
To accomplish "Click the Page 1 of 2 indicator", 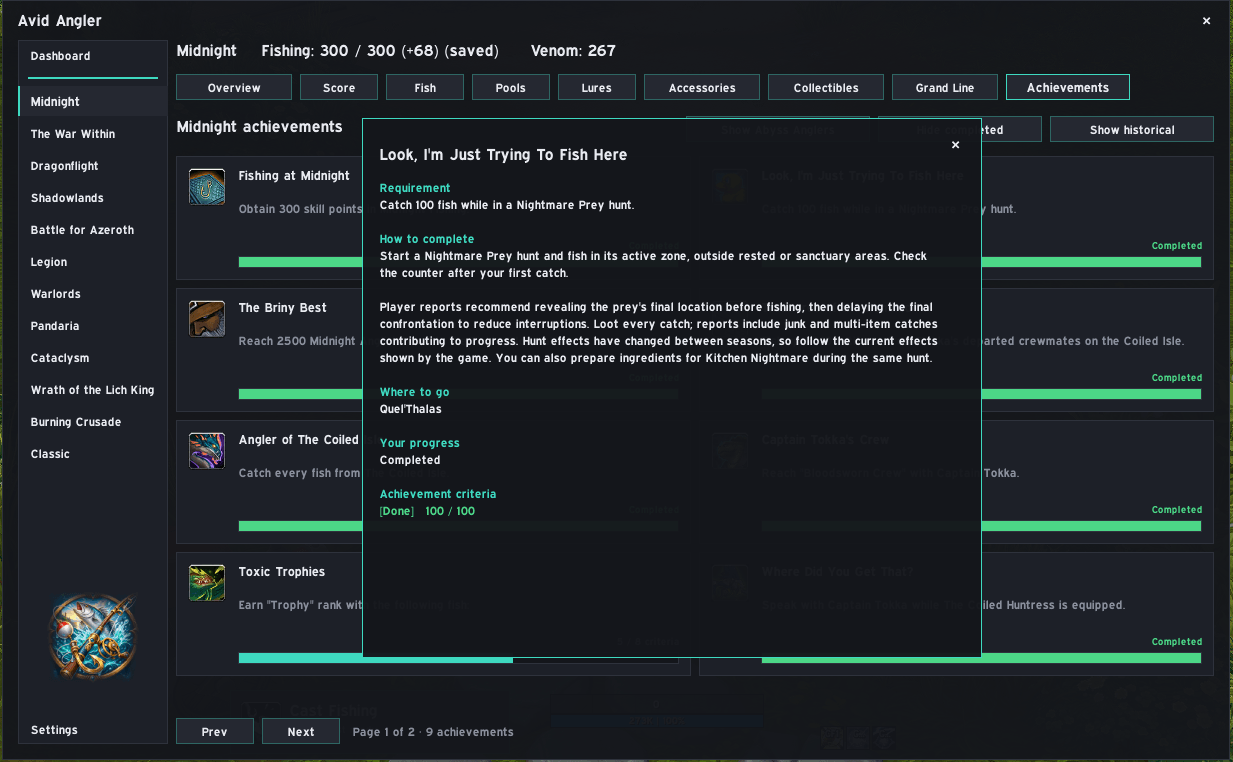I will pos(433,732).
